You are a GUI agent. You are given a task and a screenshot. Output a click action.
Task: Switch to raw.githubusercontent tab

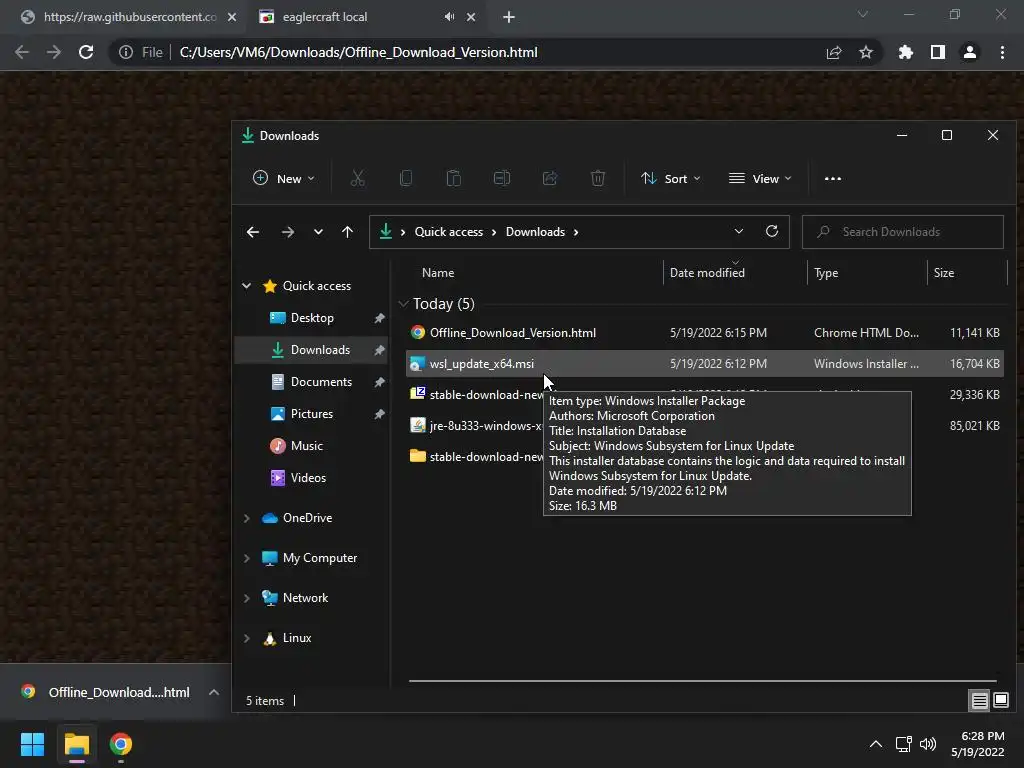(121, 17)
